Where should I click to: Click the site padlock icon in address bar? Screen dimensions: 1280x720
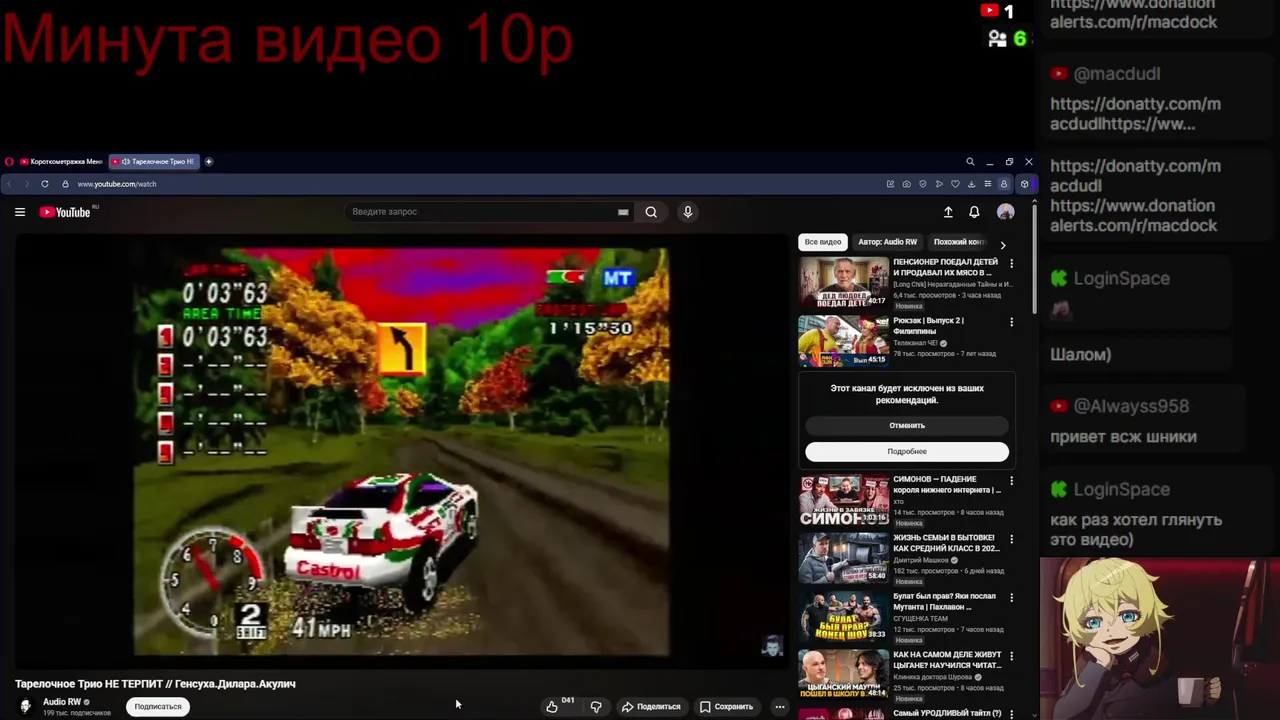point(66,184)
